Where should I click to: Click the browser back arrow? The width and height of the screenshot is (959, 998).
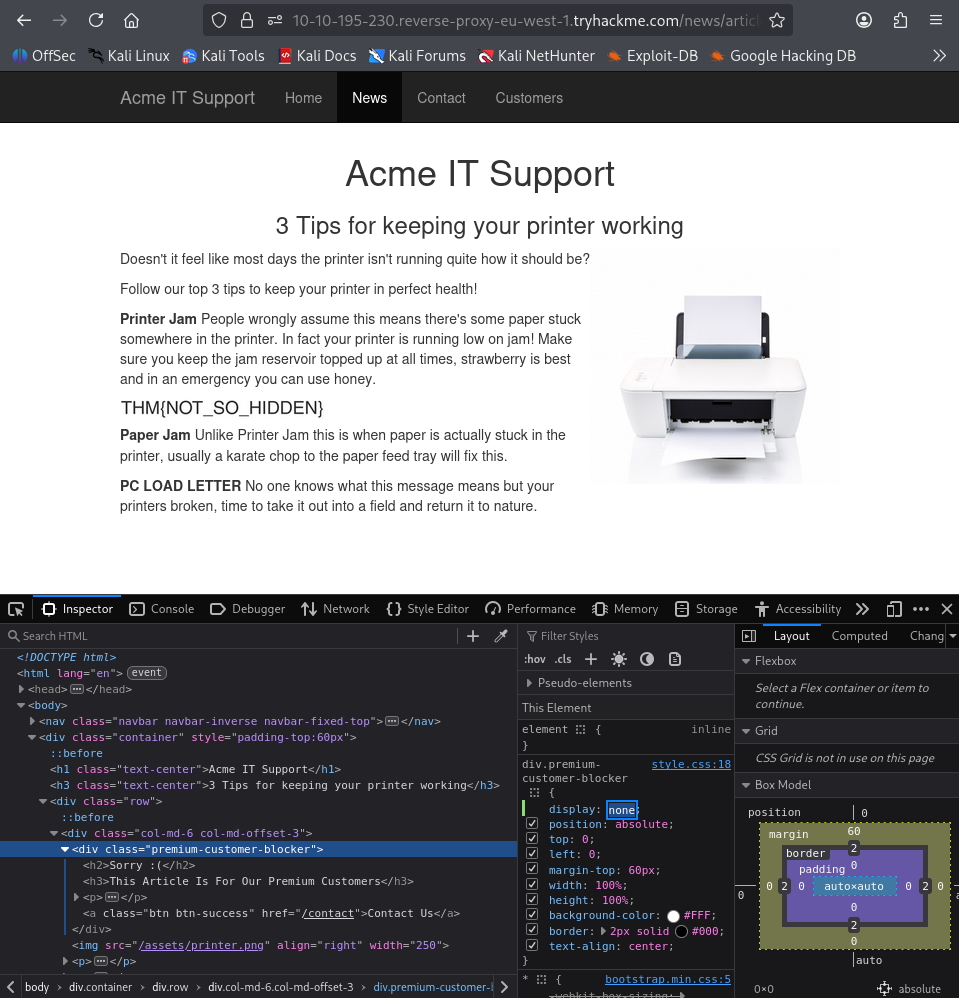[x=24, y=20]
